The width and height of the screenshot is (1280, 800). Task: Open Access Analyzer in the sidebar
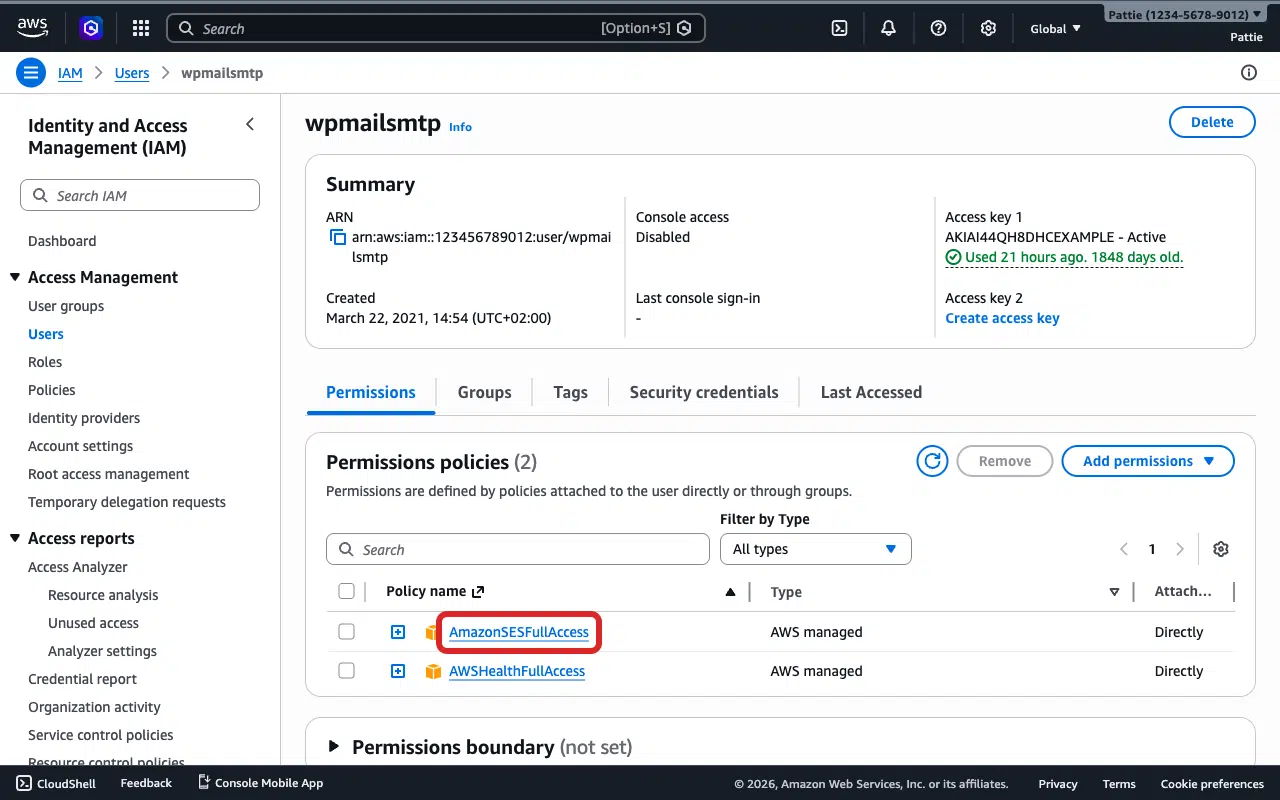[78, 567]
